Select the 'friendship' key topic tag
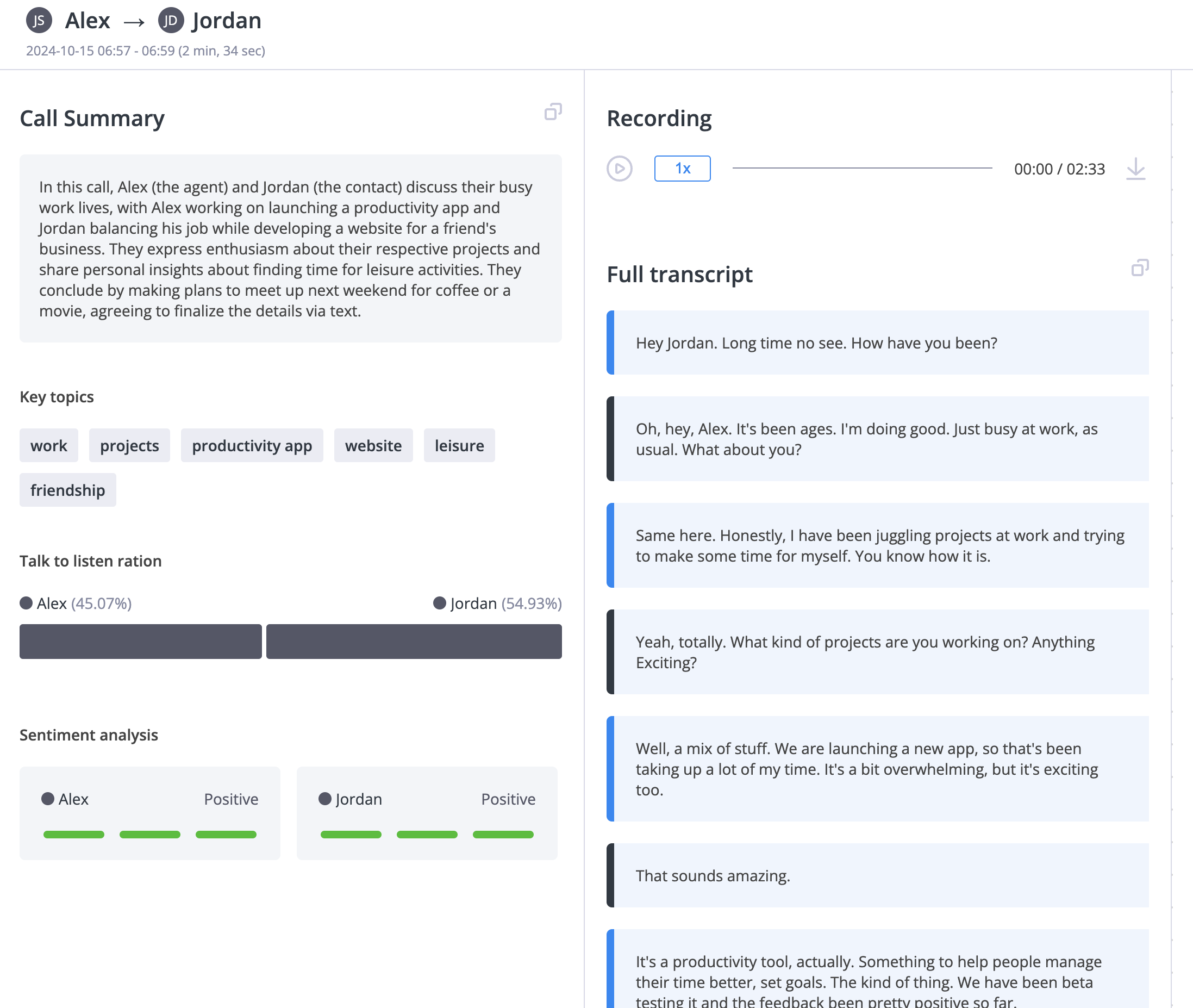The width and height of the screenshot is (1193, 1008). pyautogui.click(x=68, y=490)
